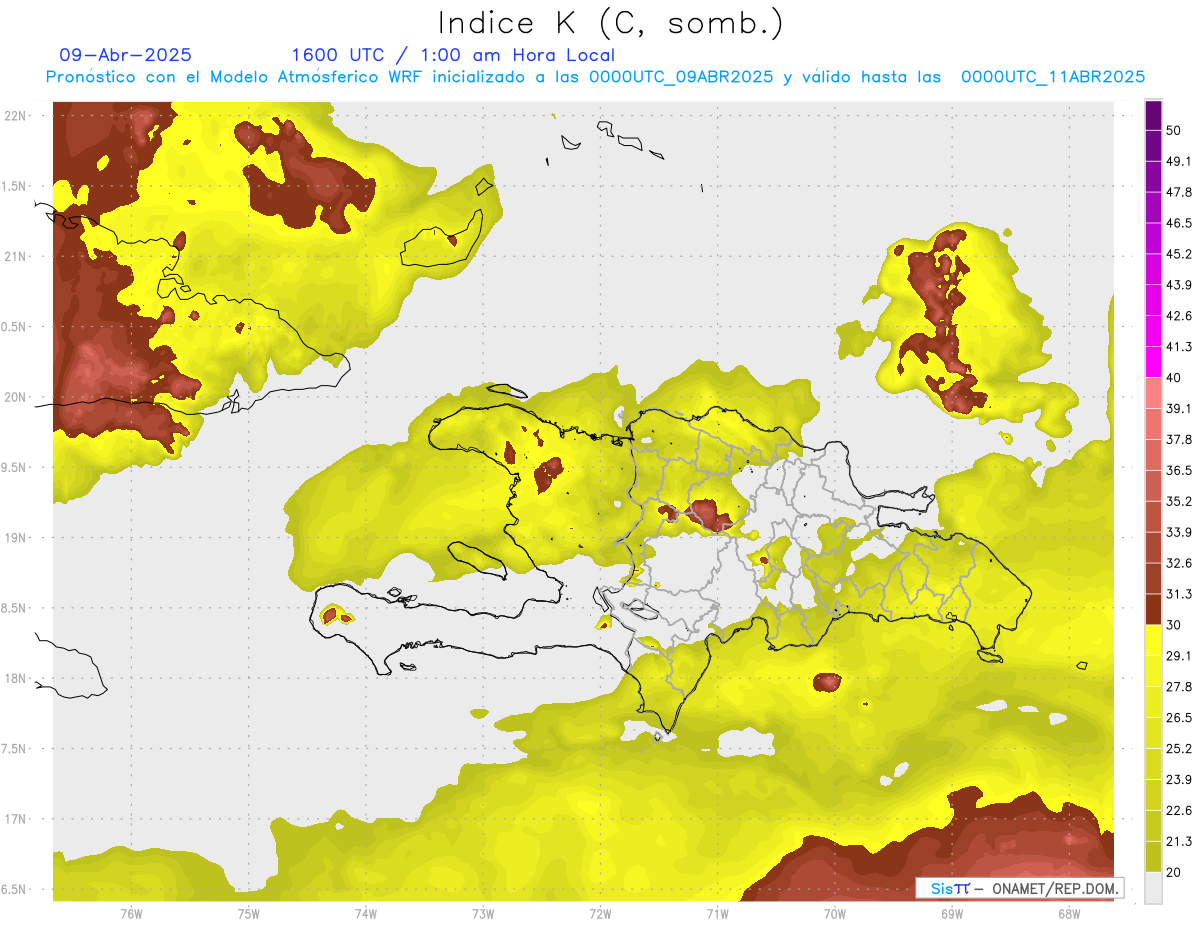Select the "75W" longitude label
The height and width of the screenshot is (927, 1200).
click(x=249, y=913)
